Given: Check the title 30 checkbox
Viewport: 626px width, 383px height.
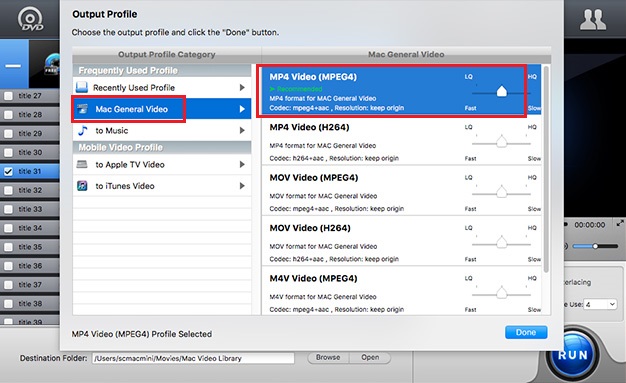Looking at the screenshot, I should [x=8, y=152].
